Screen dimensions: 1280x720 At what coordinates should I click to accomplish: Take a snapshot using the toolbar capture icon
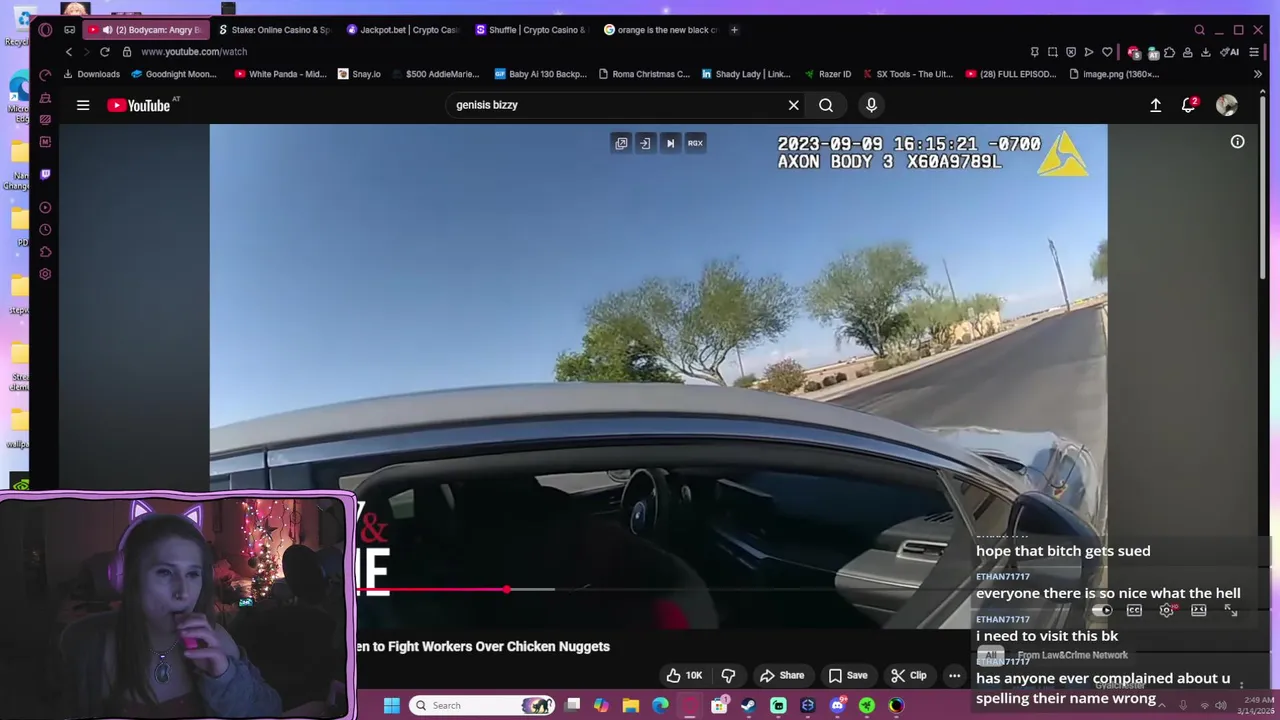coord(1053,52)
